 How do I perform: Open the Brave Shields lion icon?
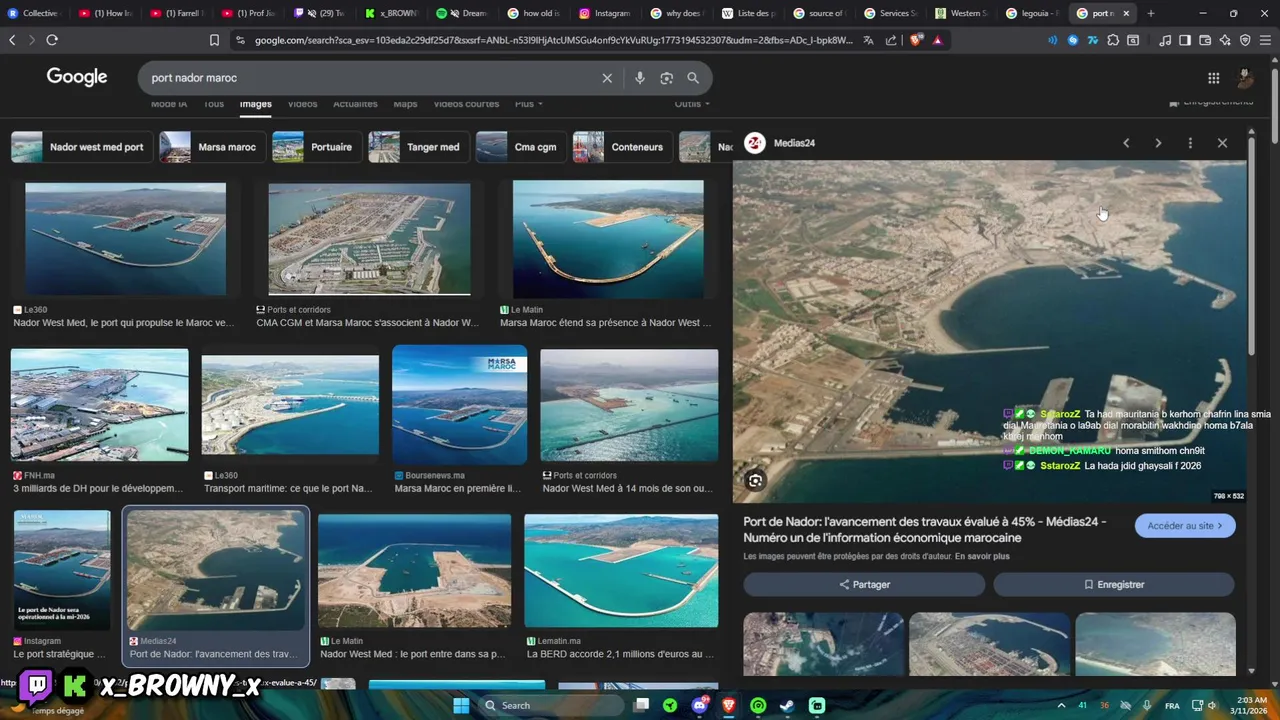click(x=917, y=40)
